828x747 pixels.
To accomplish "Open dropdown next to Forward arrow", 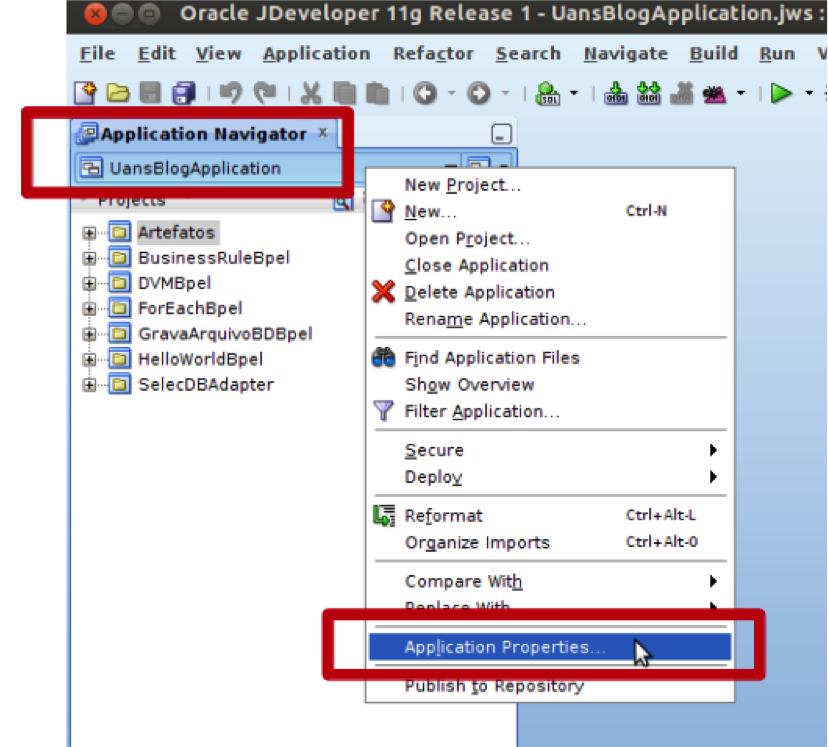I will (x=505, y=93).
